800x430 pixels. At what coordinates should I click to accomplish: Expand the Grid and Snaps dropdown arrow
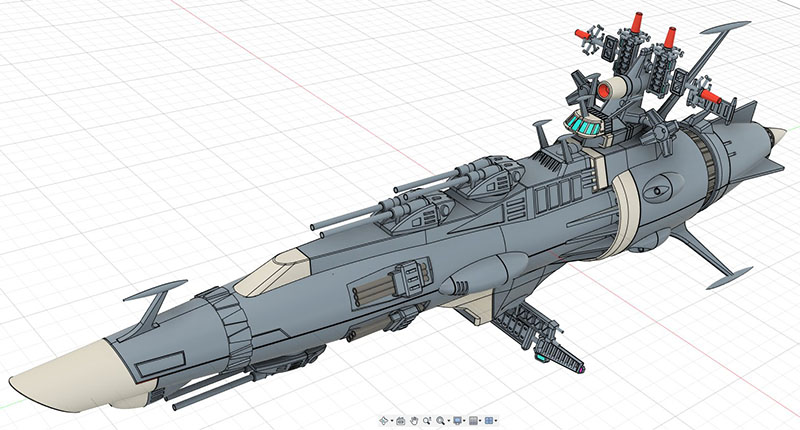(480, 420)
